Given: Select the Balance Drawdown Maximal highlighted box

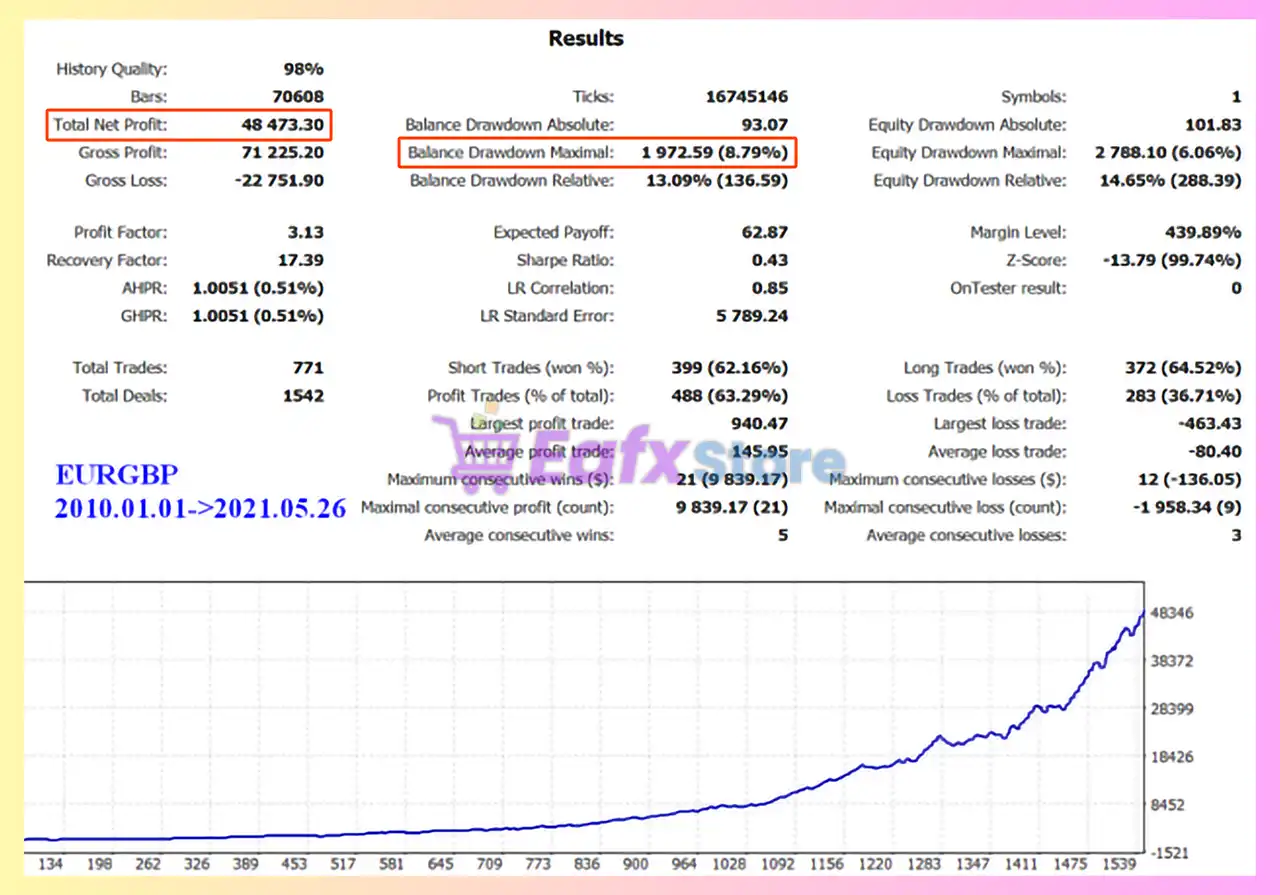Looking at the screenshot, I should (598, 153).
